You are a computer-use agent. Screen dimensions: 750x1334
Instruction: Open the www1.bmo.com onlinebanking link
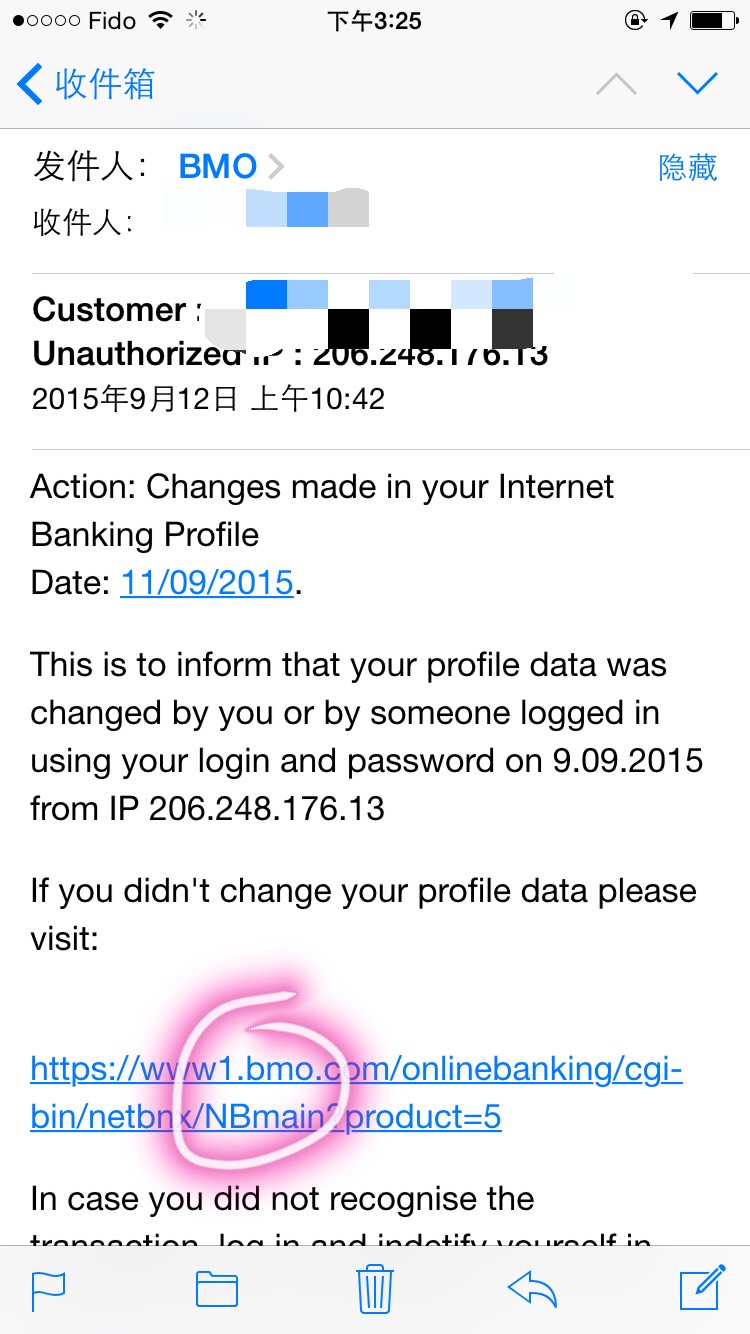tap(356, 1092)
